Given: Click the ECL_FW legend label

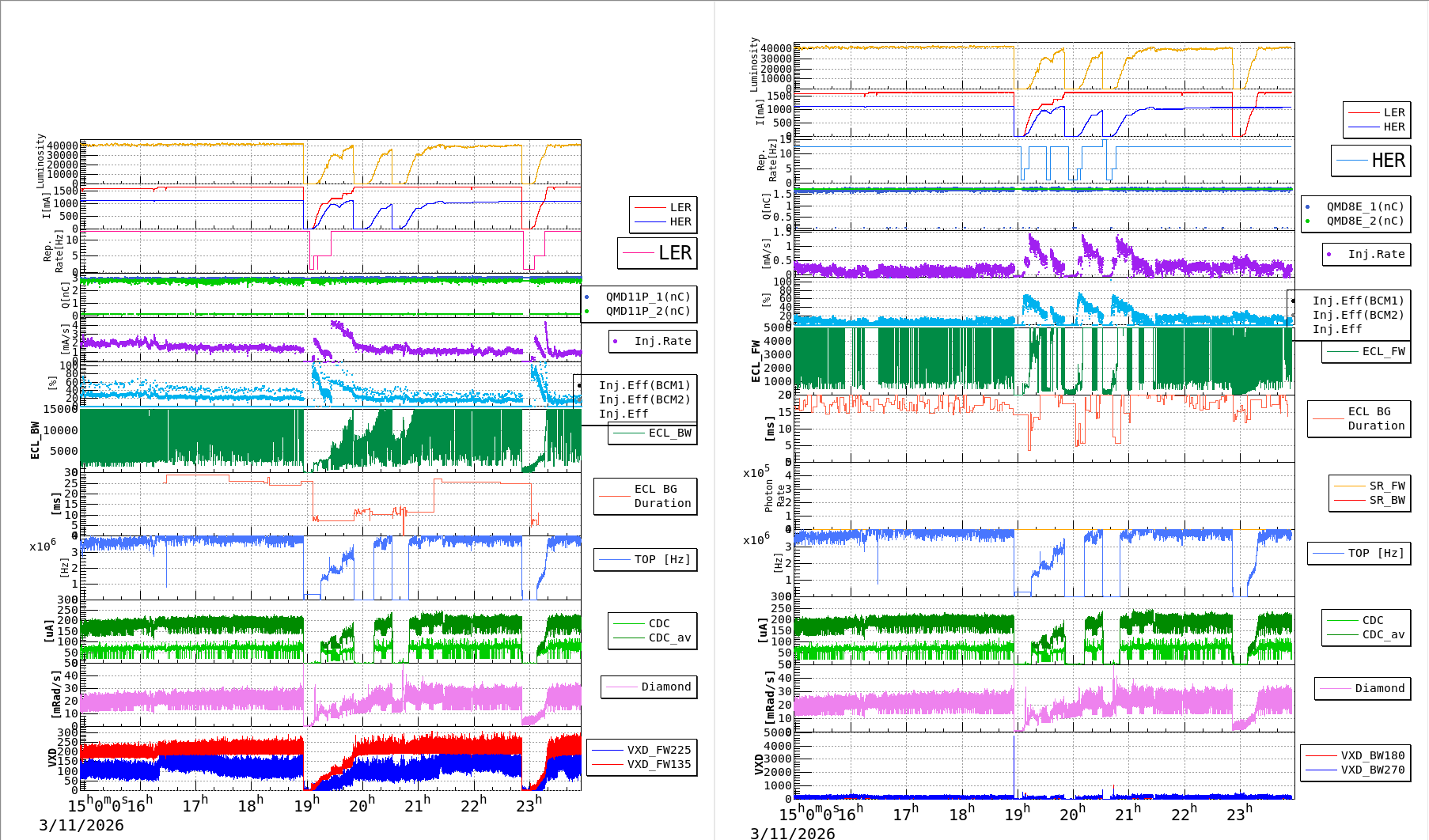Looking at the screenshot, I should tap(1382, 351).
